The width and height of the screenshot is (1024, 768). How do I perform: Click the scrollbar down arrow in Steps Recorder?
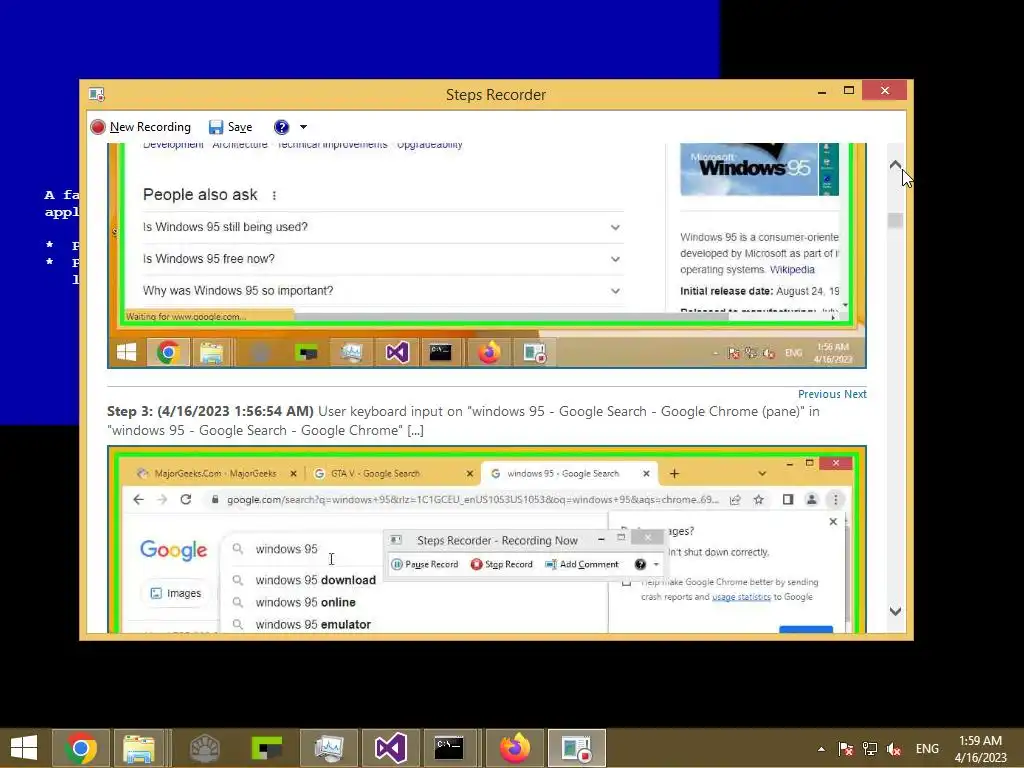point(895,611)
